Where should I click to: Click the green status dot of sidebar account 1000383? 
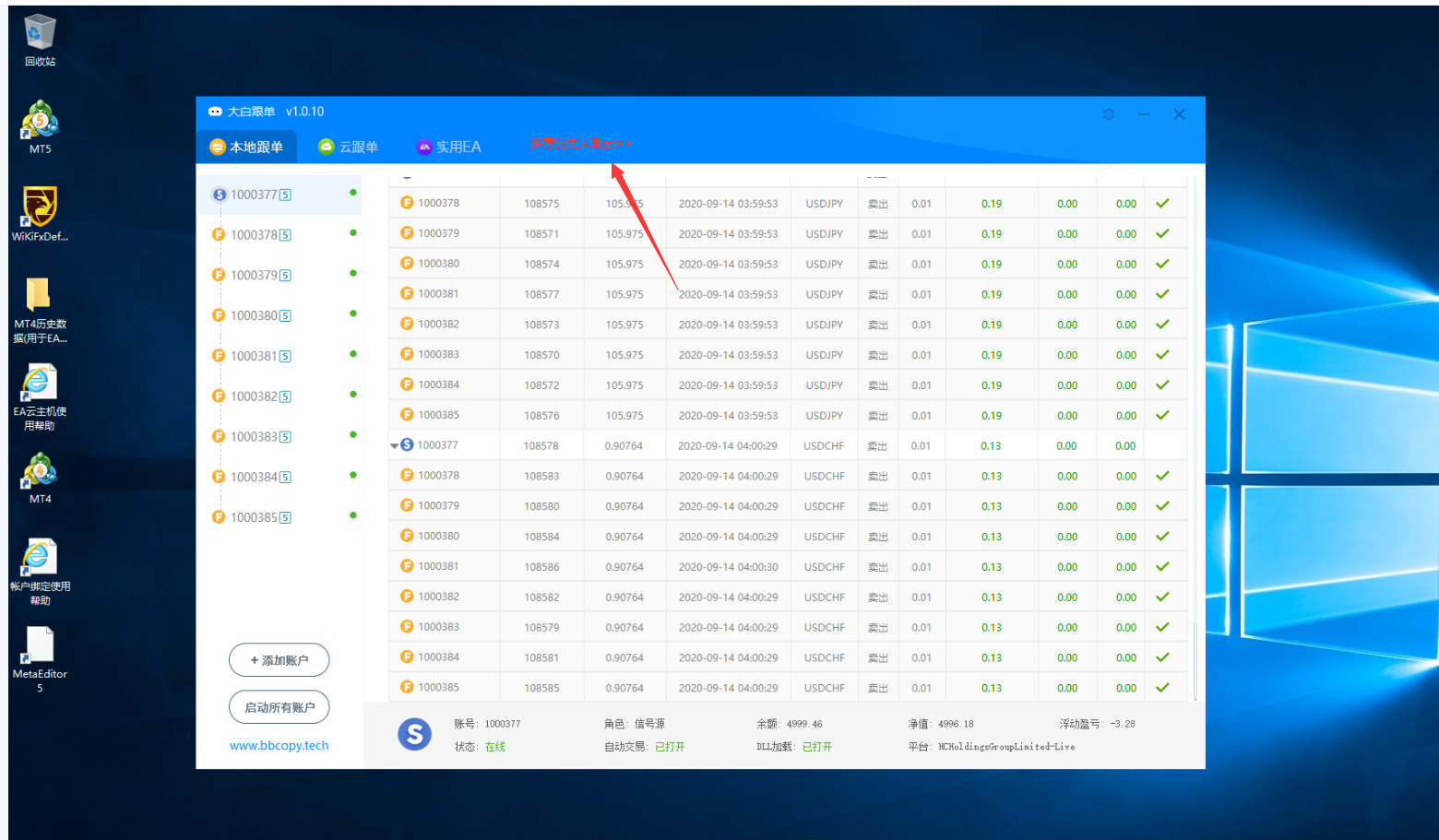[353, 435]
